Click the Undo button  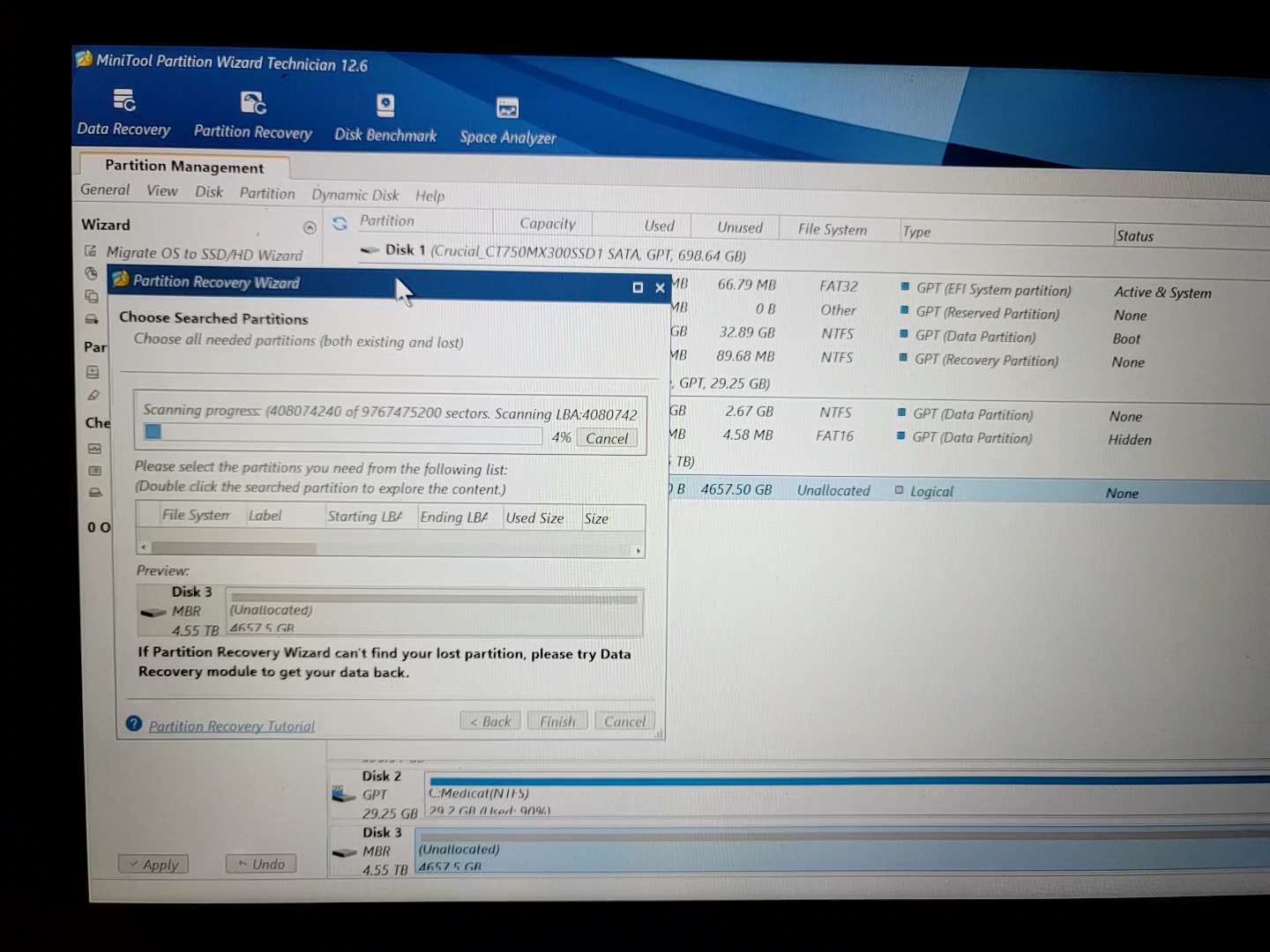[x=261, y=864]
